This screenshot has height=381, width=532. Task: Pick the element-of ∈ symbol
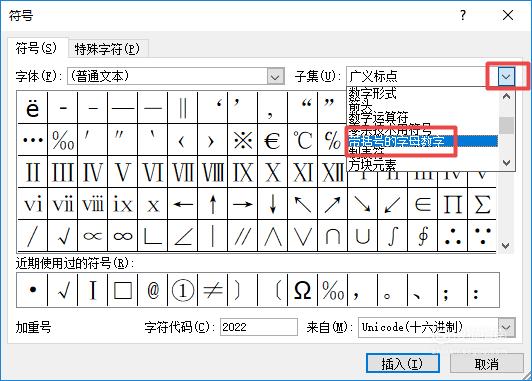tap(422, 204)
